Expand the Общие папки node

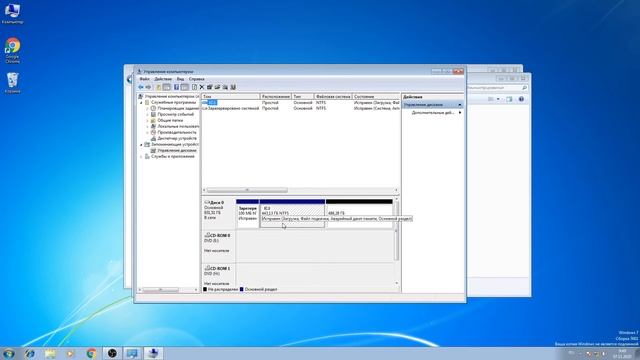147,121
